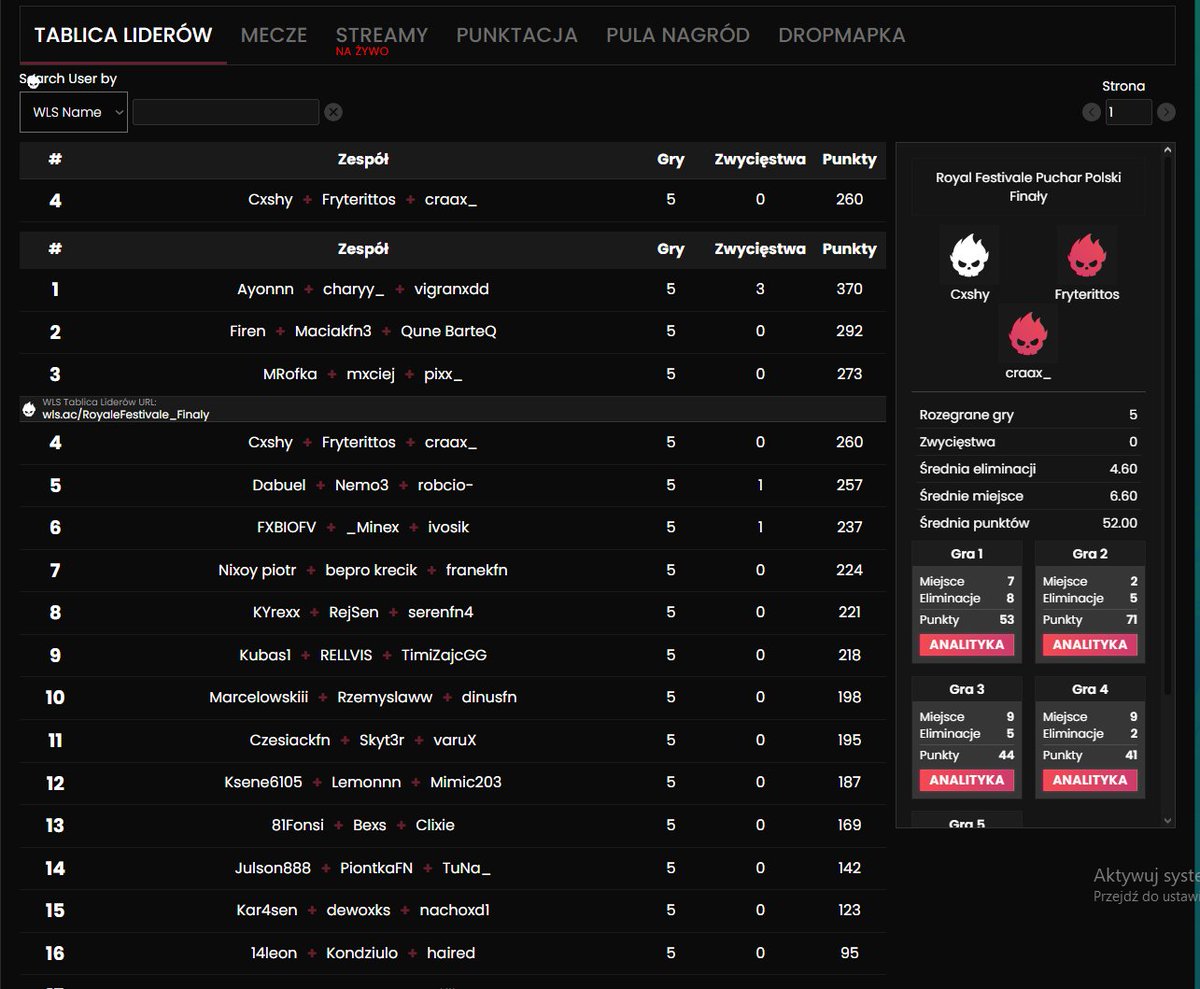Open Analityka for Gra 2

(1090, 645)
